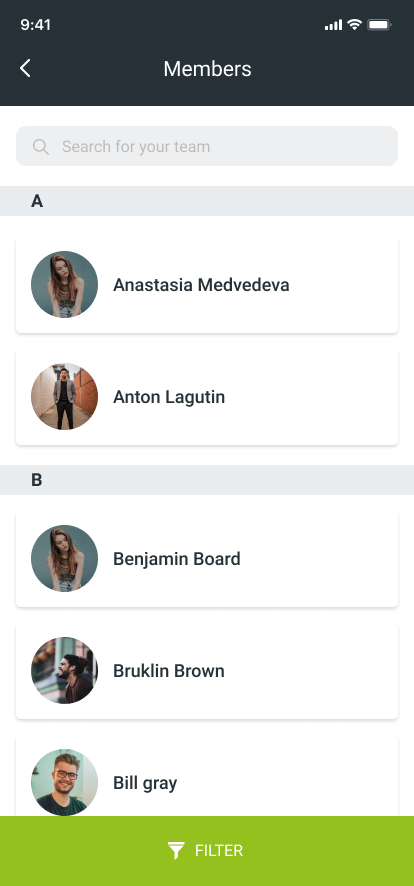
Task: Check the Wi-Fi status icon
Action: [354, 24]
